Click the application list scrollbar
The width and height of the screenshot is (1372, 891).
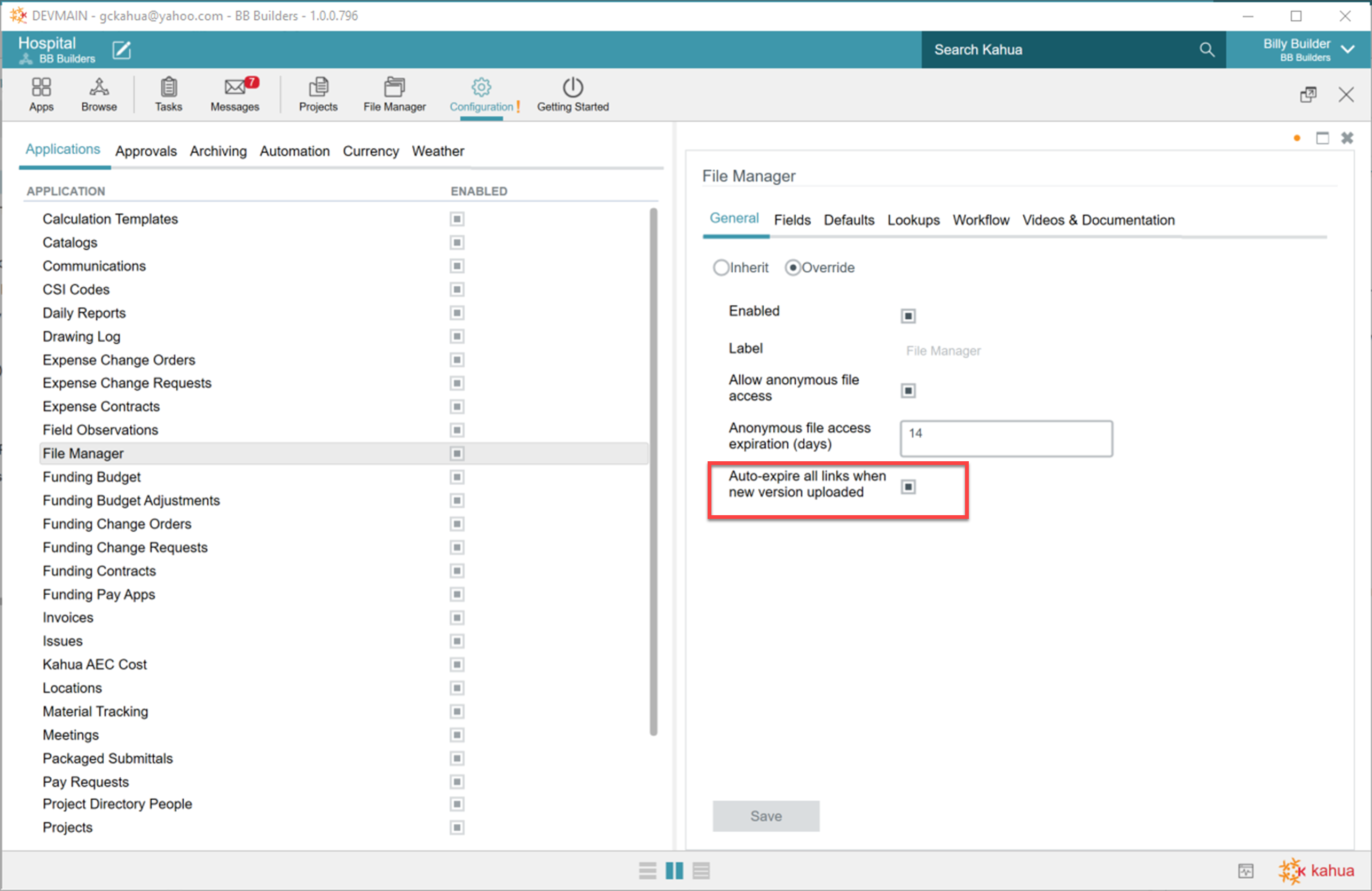[x=653, y=472]
